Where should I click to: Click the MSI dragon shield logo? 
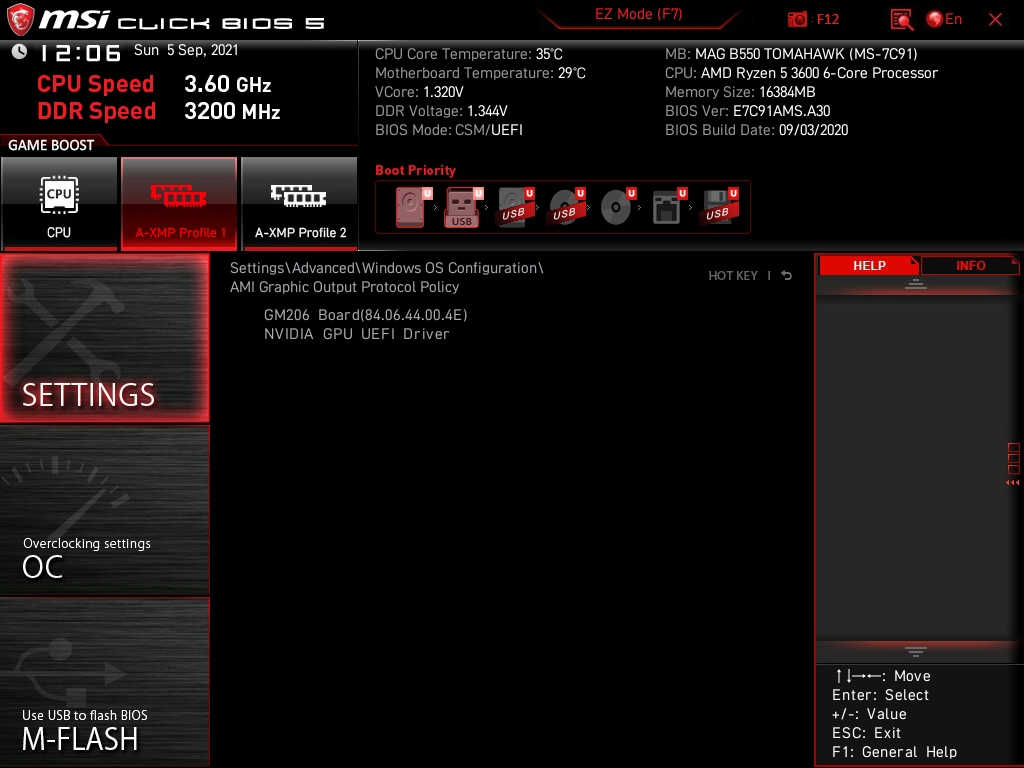pos(20,20)
